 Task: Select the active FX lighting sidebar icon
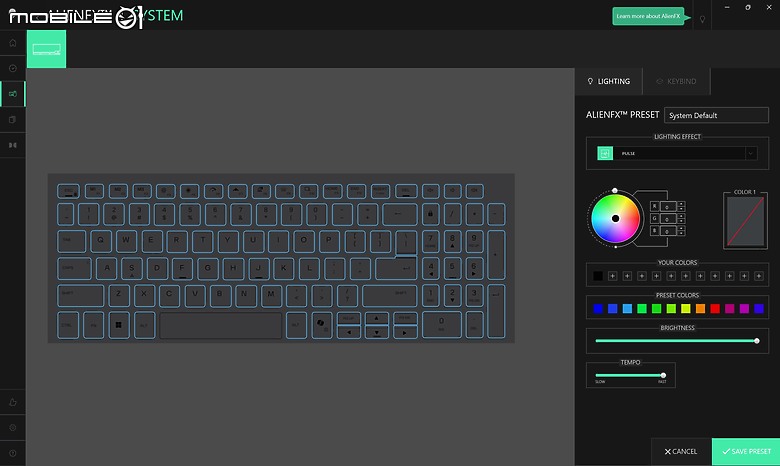point(13,94)
